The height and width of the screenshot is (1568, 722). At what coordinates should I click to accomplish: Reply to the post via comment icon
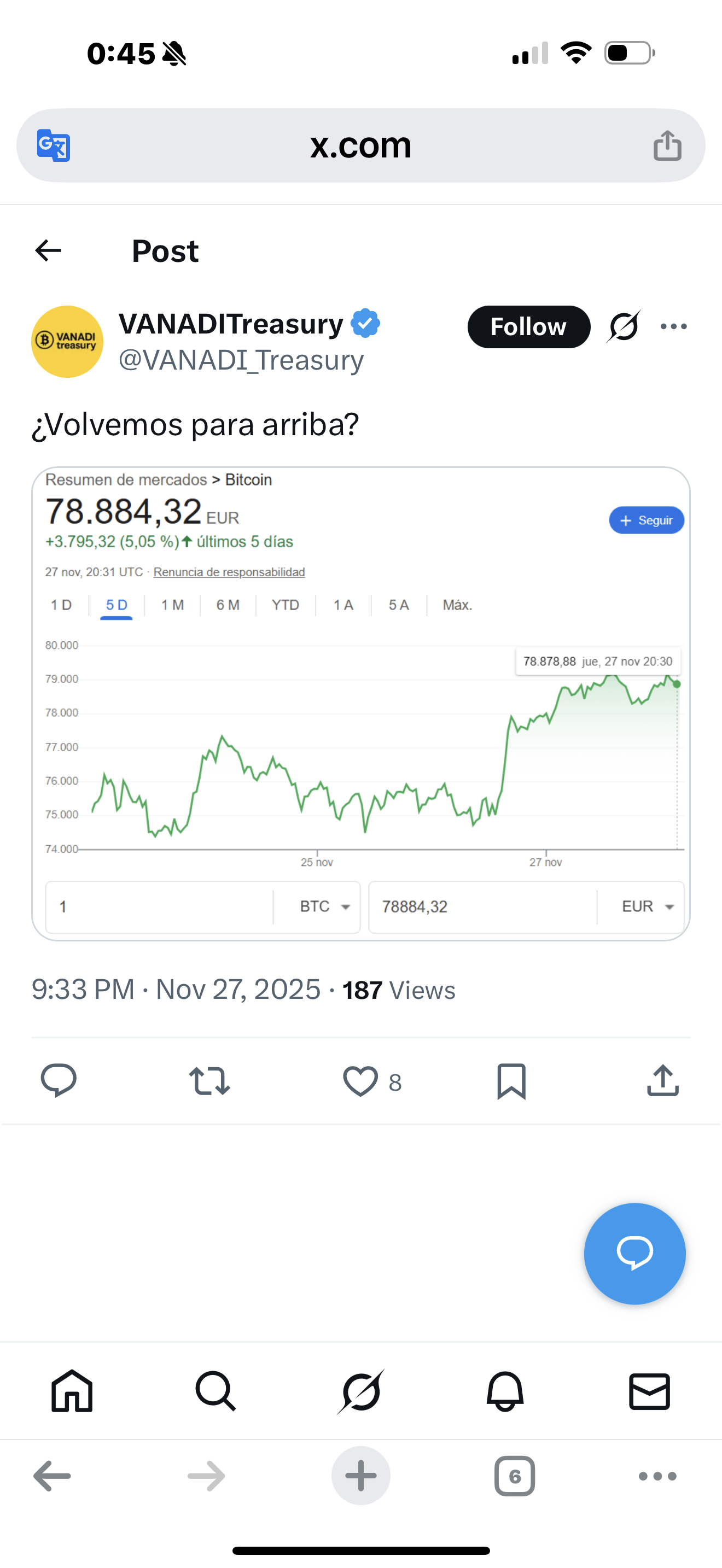[59, 1081]
